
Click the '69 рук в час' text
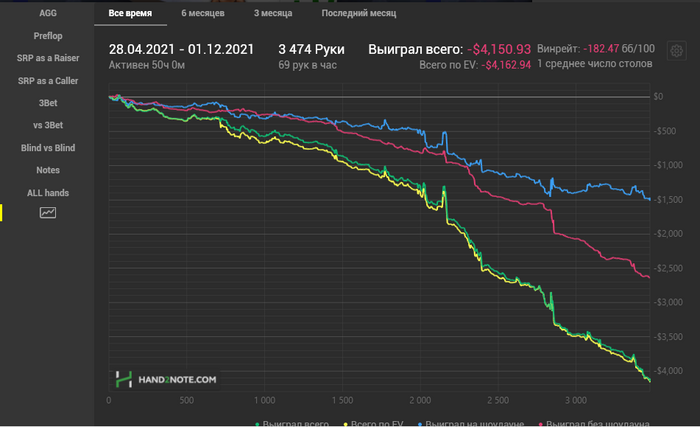308,65
